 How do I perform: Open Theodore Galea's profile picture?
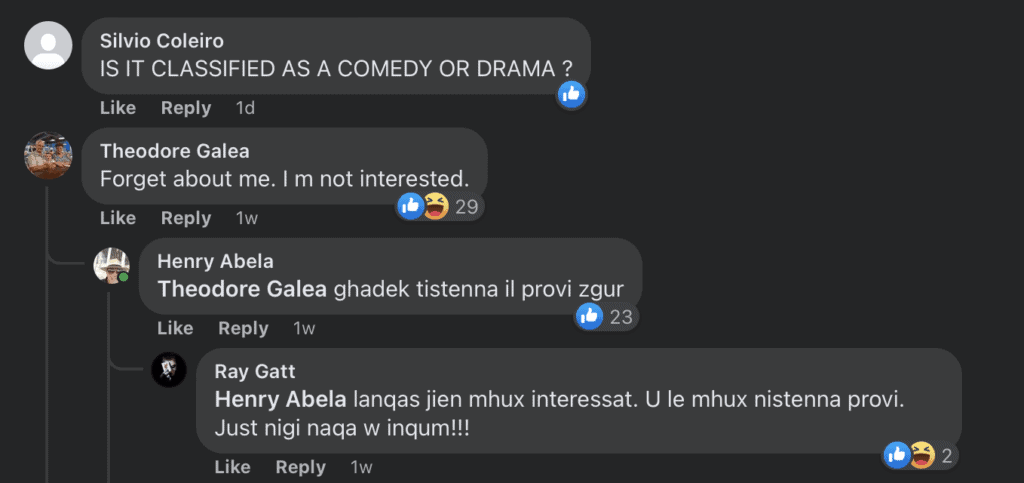pyautogui.click(x=48, y=156)
